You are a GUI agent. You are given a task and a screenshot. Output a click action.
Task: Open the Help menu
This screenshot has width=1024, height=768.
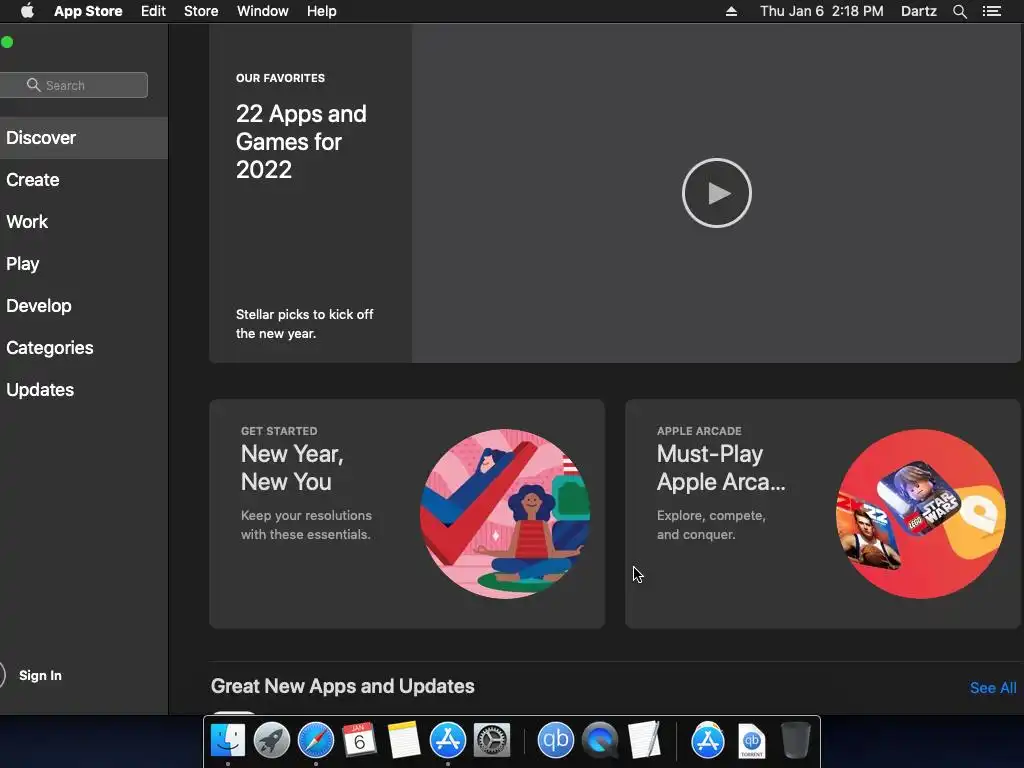pyautogui.click(x=321, y=11)
